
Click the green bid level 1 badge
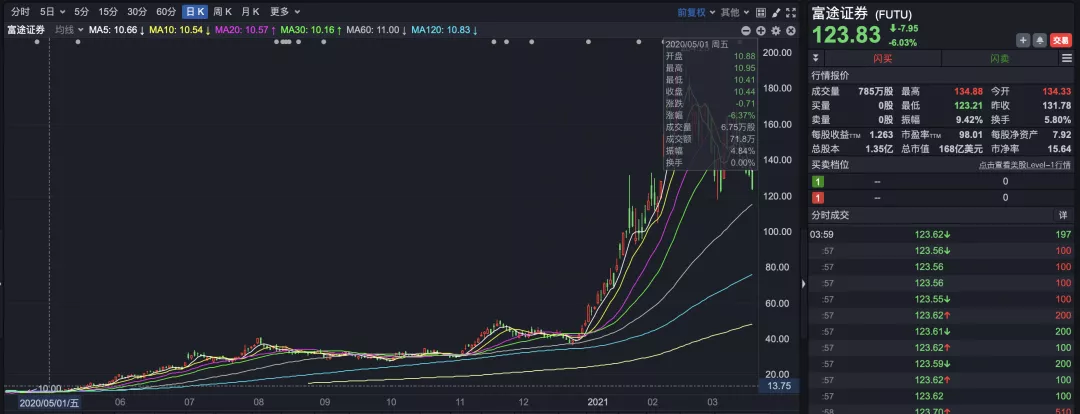[818, 182]
